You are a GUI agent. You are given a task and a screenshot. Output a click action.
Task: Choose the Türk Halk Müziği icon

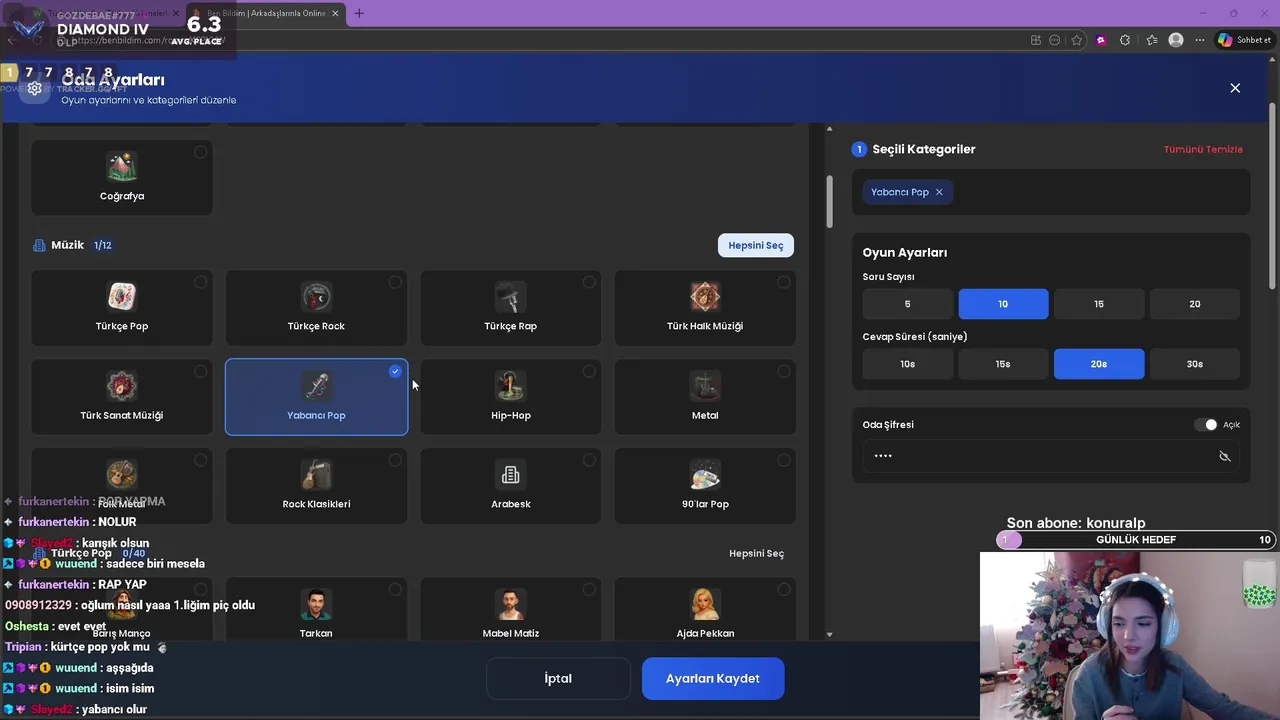[705, 296]
